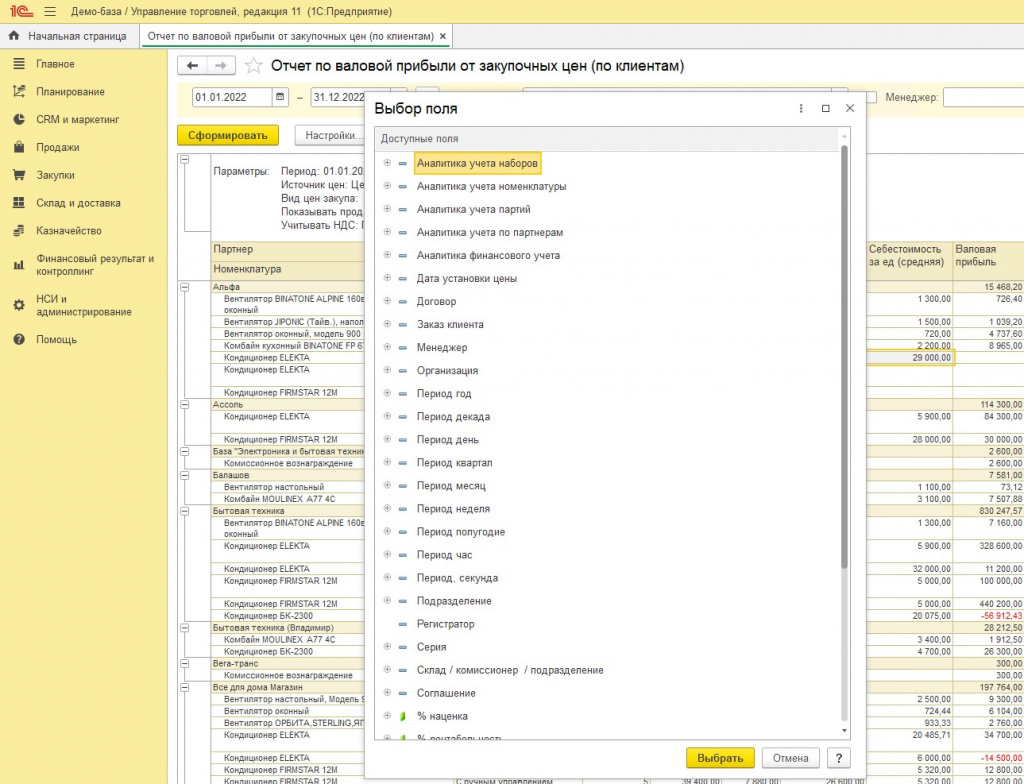This screenshot has width=1024, height=784.
Task: Add report to favorites with star icon
Action: tap(254, 66)
